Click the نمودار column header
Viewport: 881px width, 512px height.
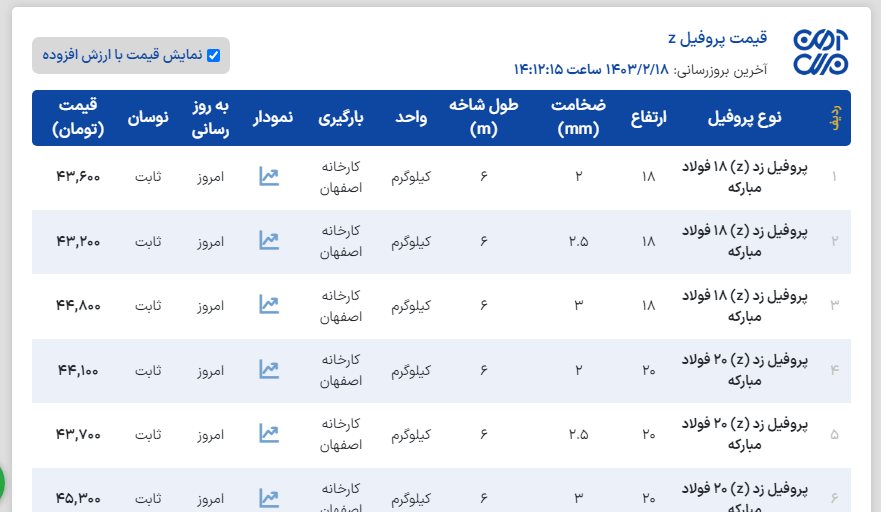[x=272, y=118]
